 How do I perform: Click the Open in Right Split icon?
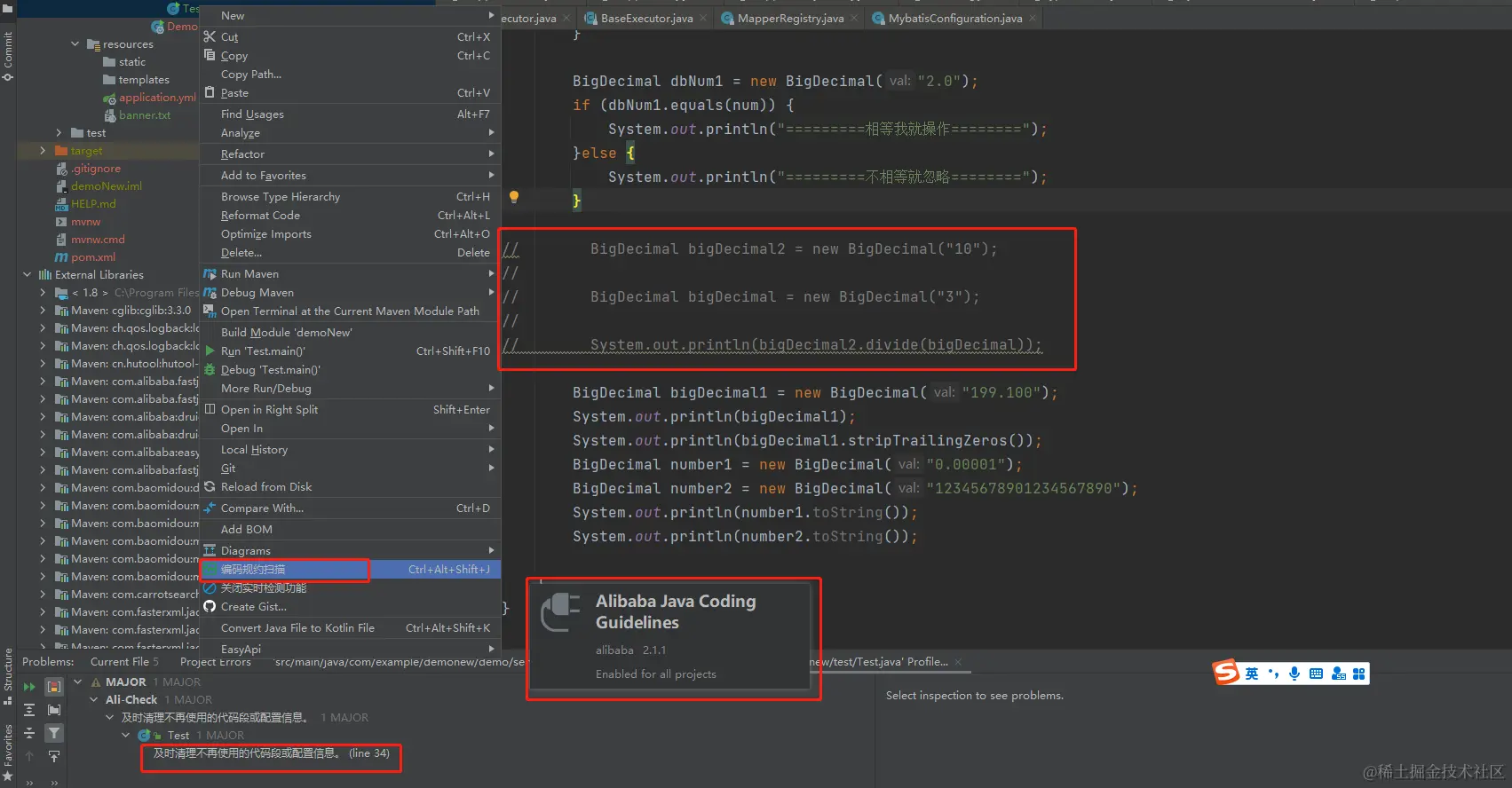(210, 410)
